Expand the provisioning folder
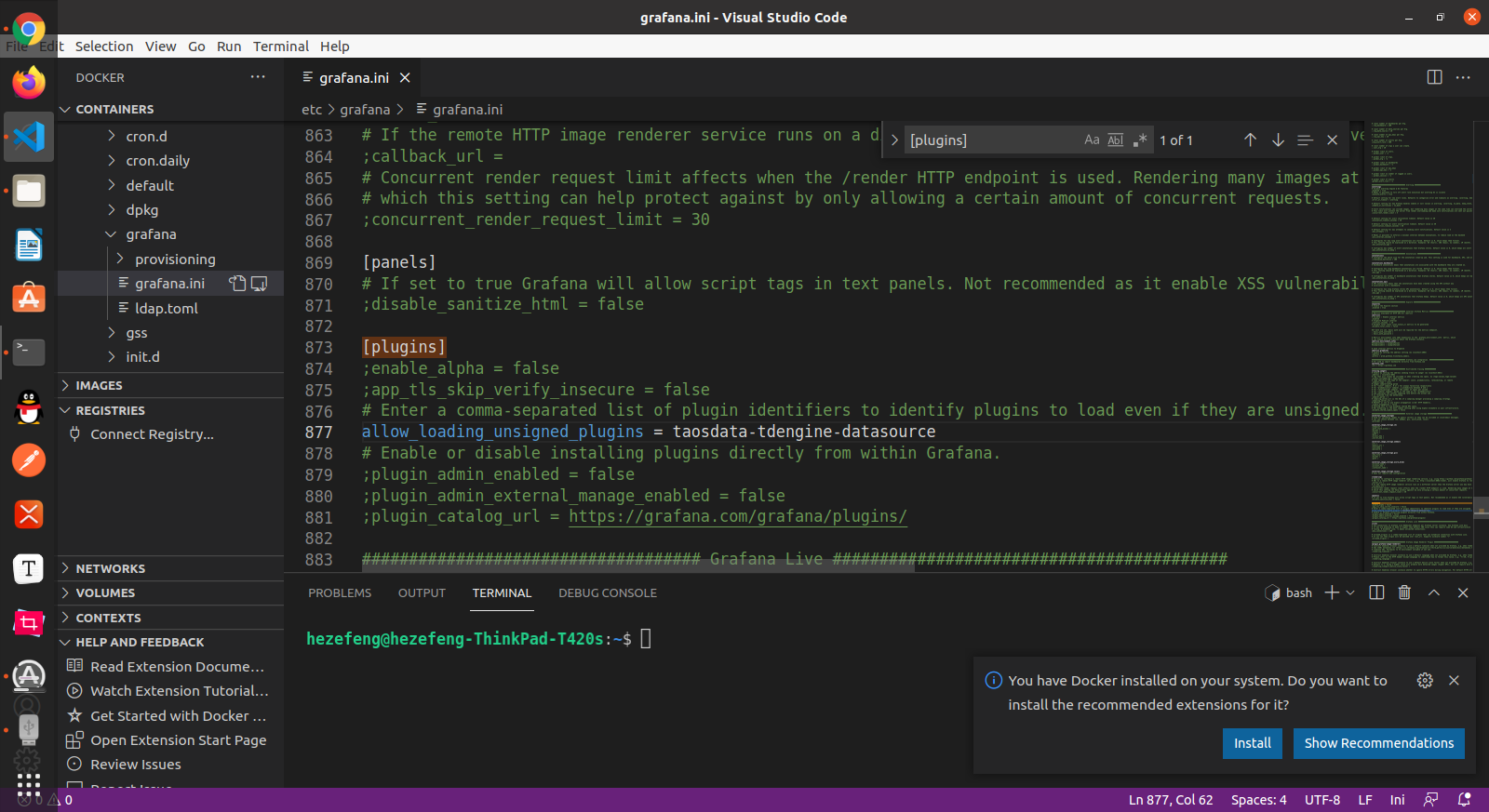1489x812 pixels. click(x=170, y=259)
